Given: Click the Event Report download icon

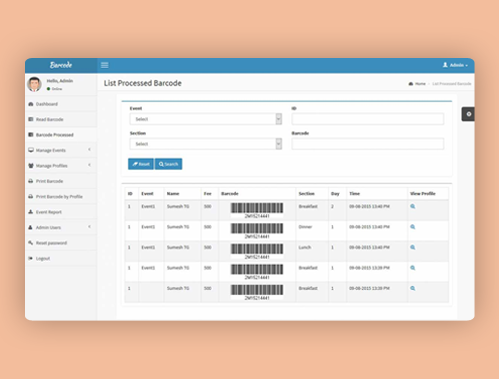Looking at the screenshot, I should 31,212.
